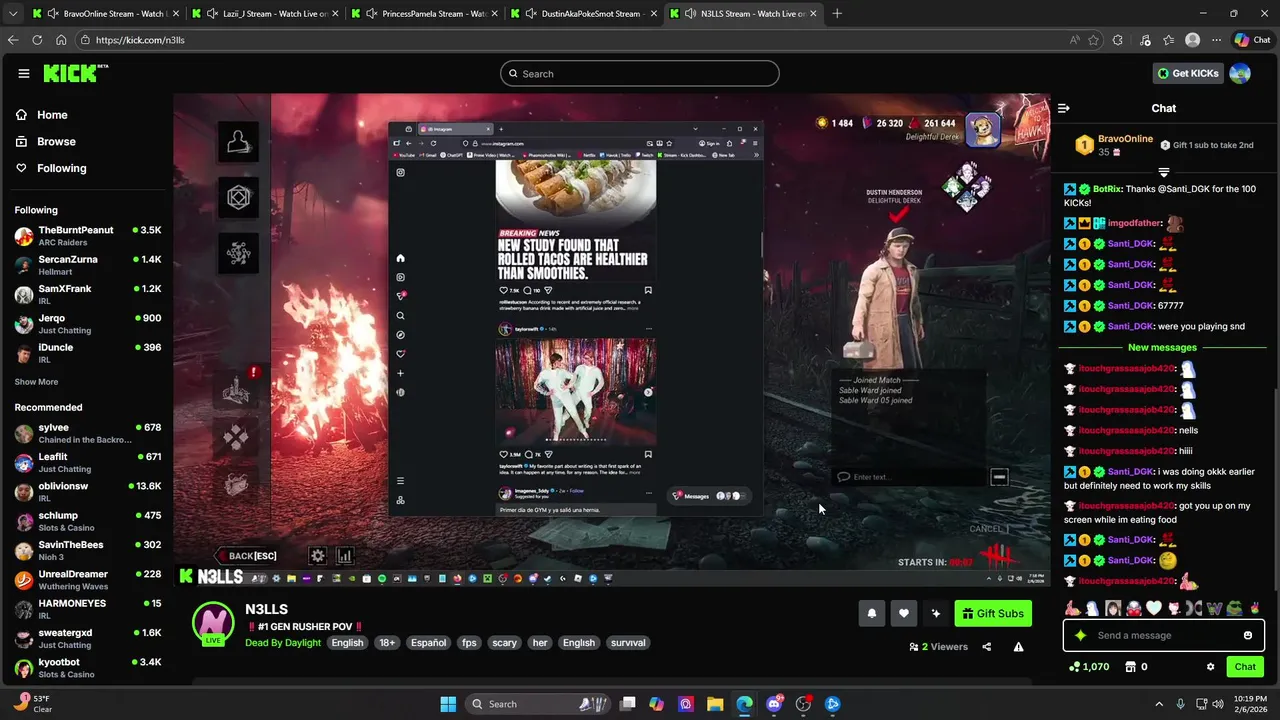The width and height of the screenshot is (1280, 720).
Task: Add this page to favorites star
Action: tap(1093, 40)
